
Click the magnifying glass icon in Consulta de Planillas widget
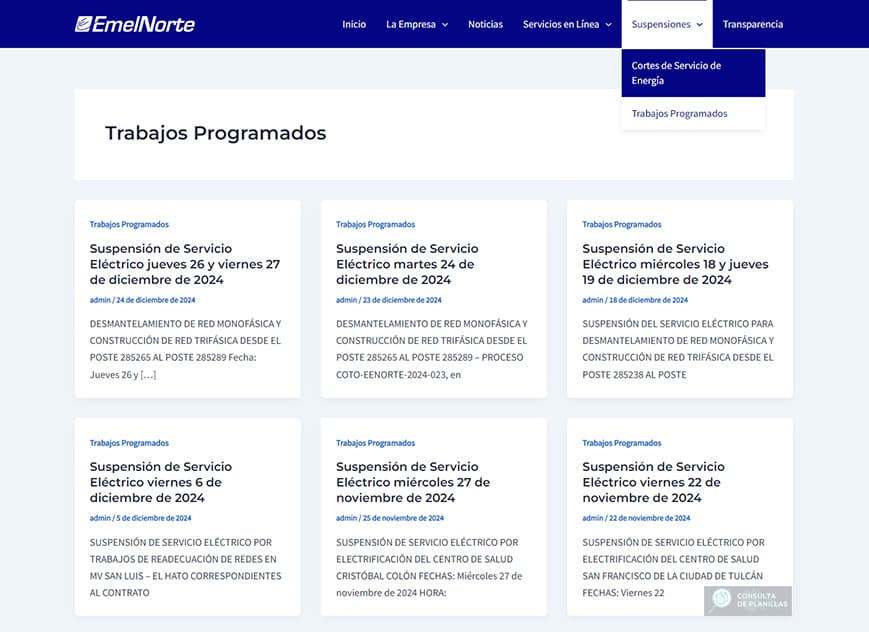coord(719,601)
